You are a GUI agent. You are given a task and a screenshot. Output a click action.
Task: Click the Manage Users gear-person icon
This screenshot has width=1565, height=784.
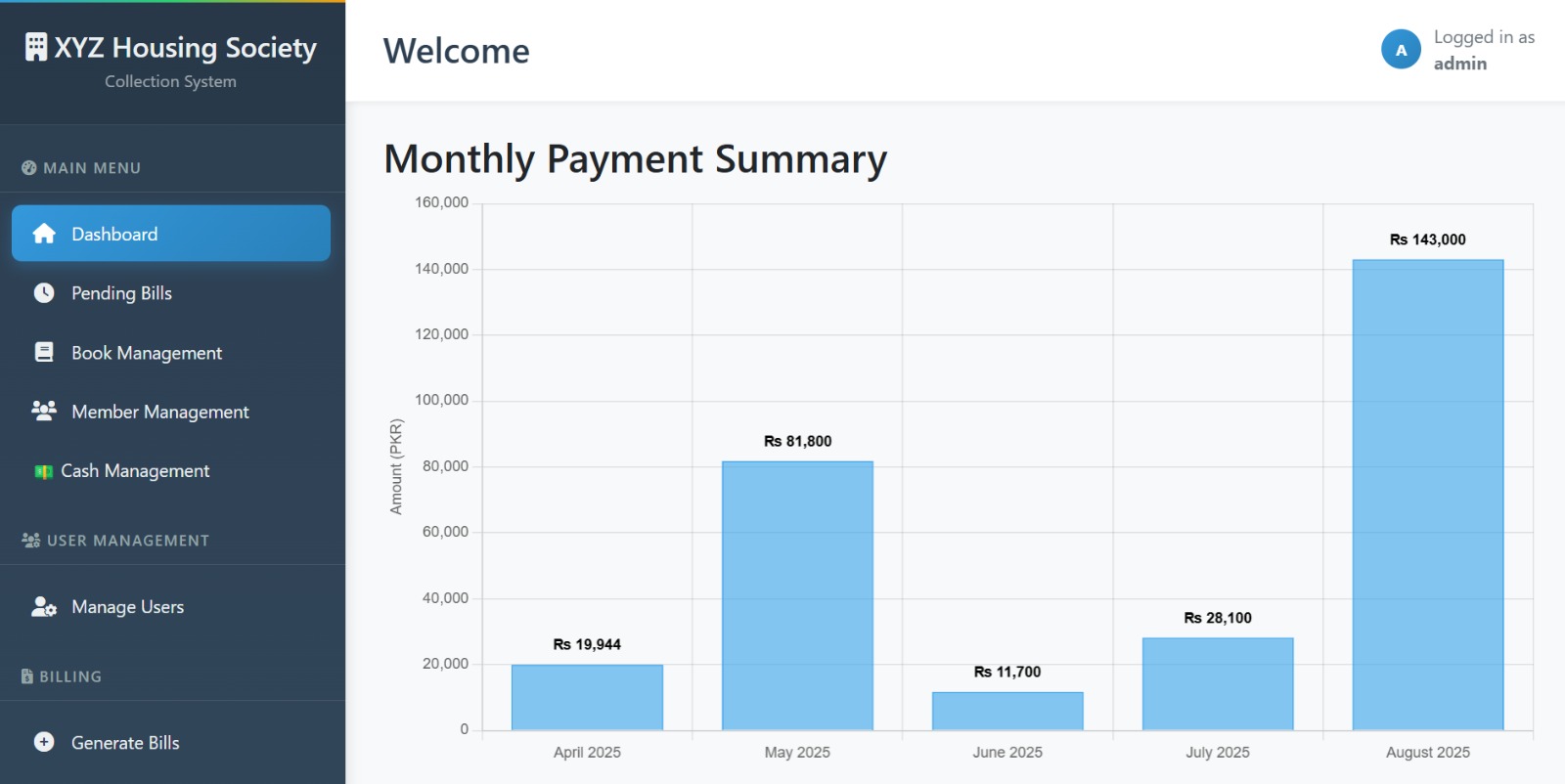pyautogui.click(x=44, y=607)
